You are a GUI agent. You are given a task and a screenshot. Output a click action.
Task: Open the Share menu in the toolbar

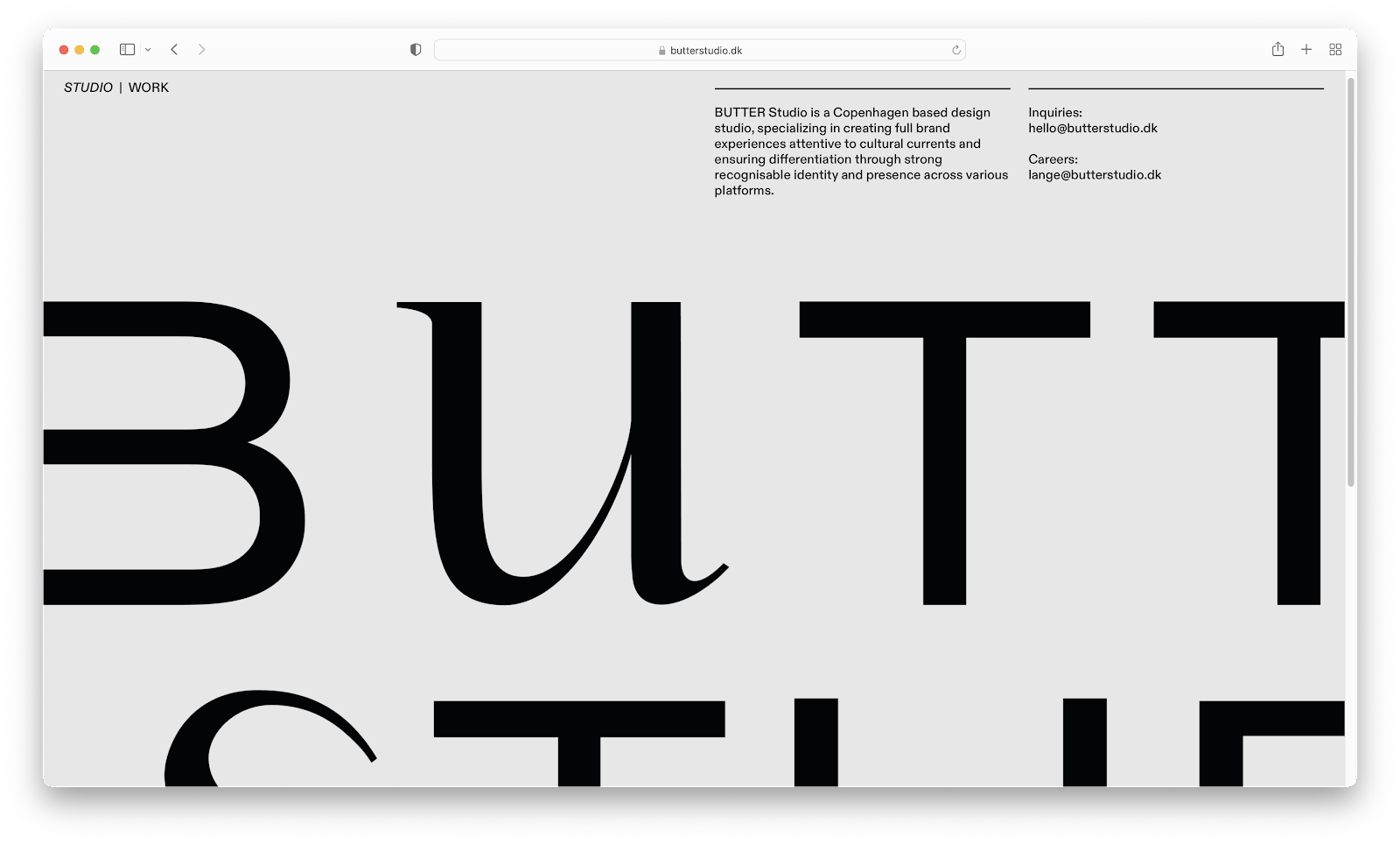1277,50
